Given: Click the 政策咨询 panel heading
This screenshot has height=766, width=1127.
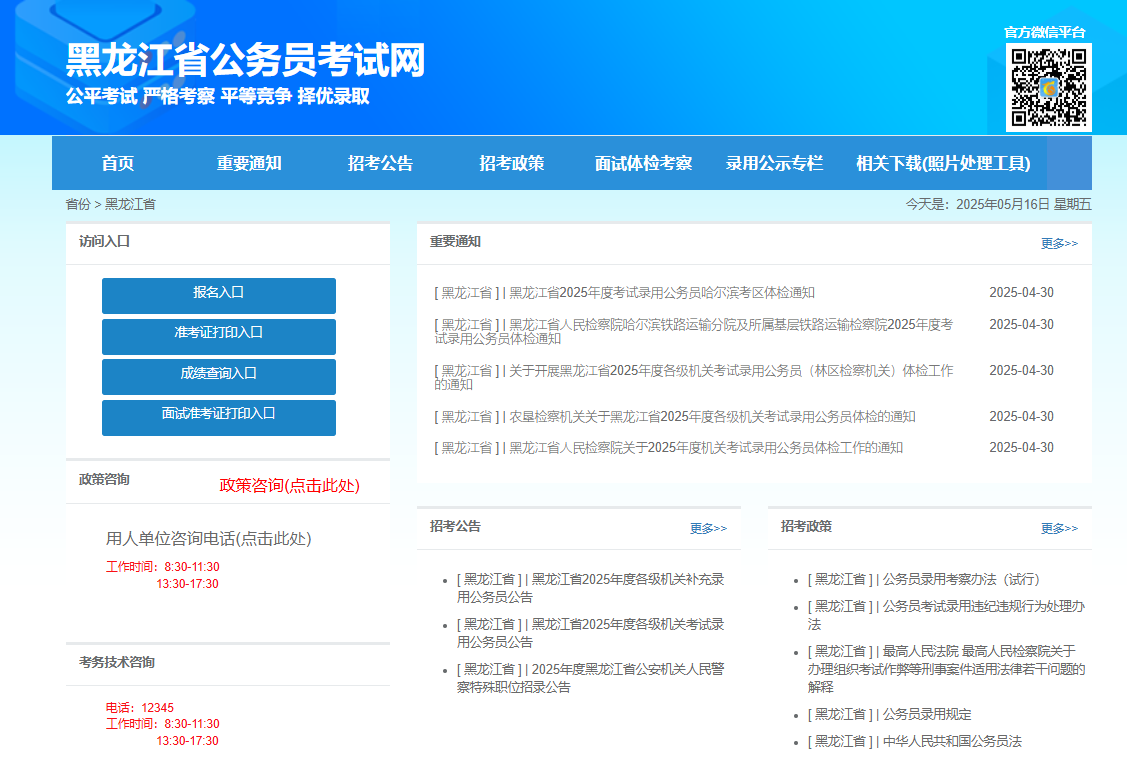Looking at the screenshot, I should [x=104, y=479].
